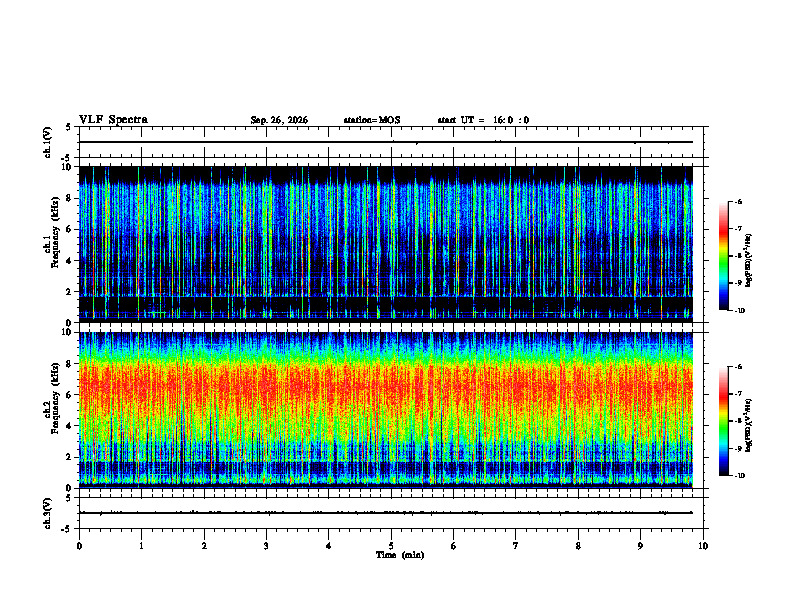Image resolution: width=792 pixels, height=612 pixels.
Task: Click the dark 1 kHz band in ch.1 spectrogram
Action: (x=386, y=304)
